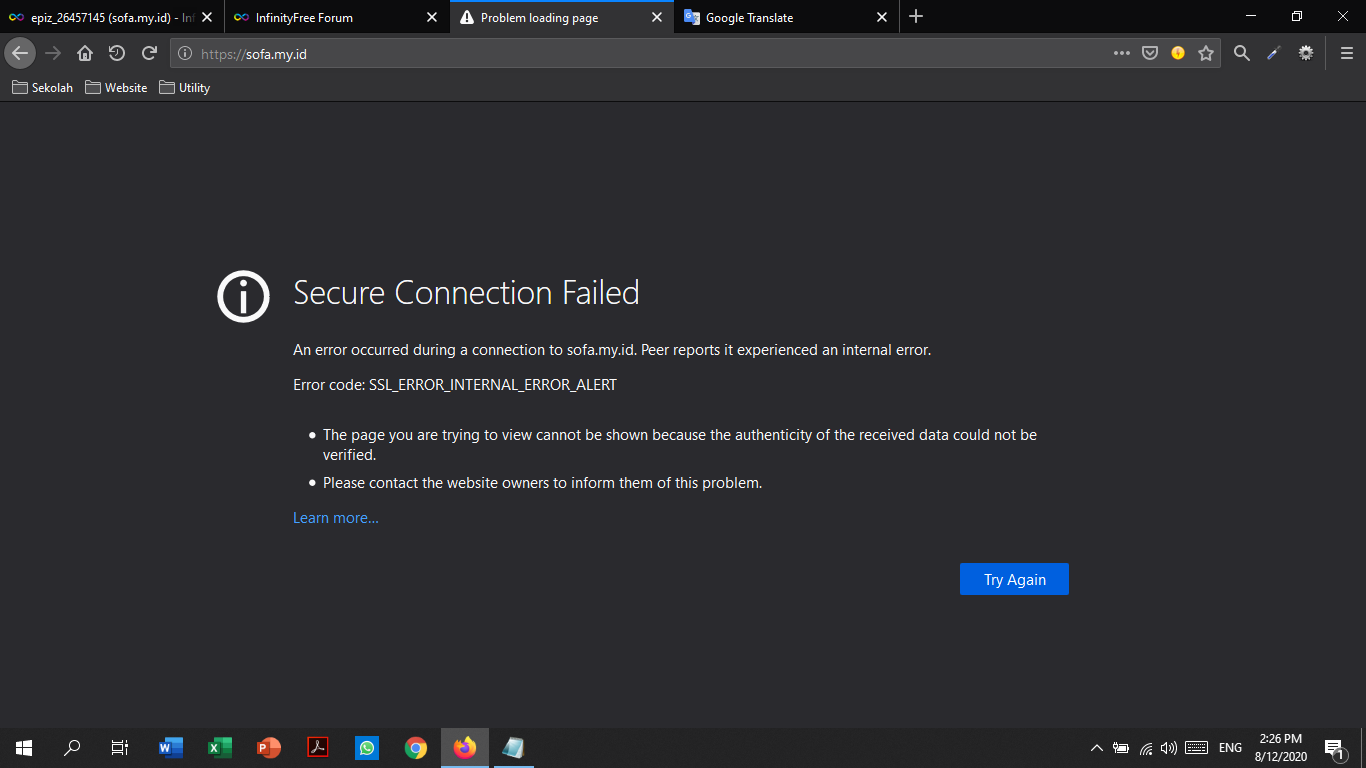1366x768 pixels.
Task: Open the Firefox hamburger menu
Action: [1346, 54]
